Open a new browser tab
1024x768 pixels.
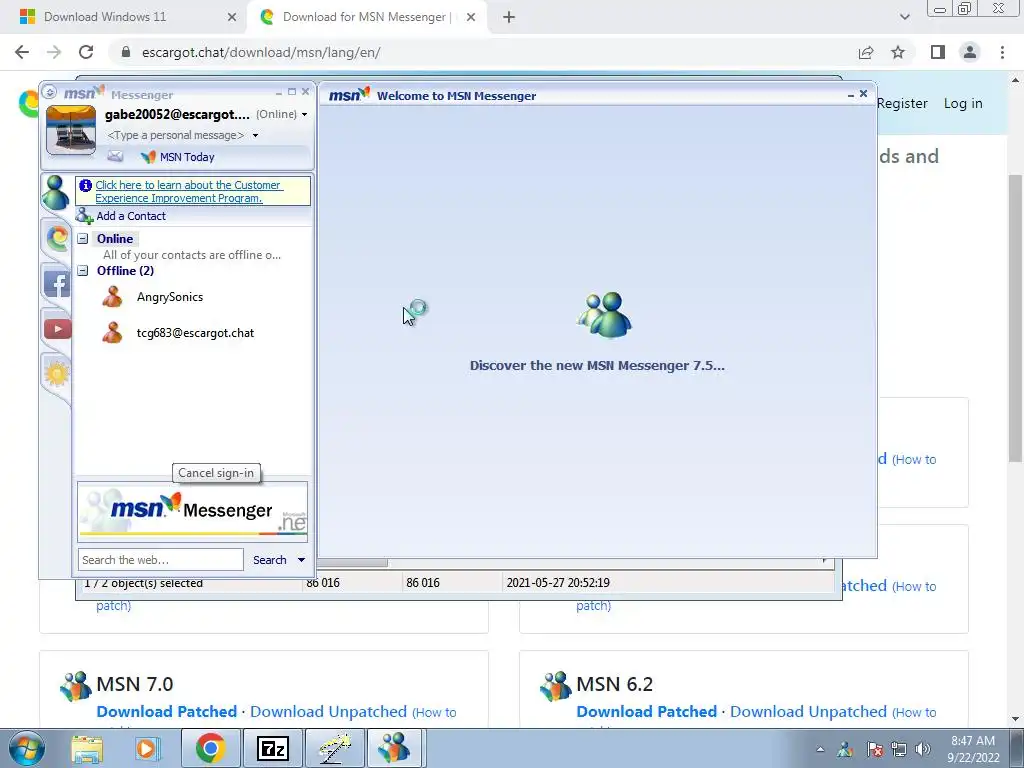pos(509,17)
